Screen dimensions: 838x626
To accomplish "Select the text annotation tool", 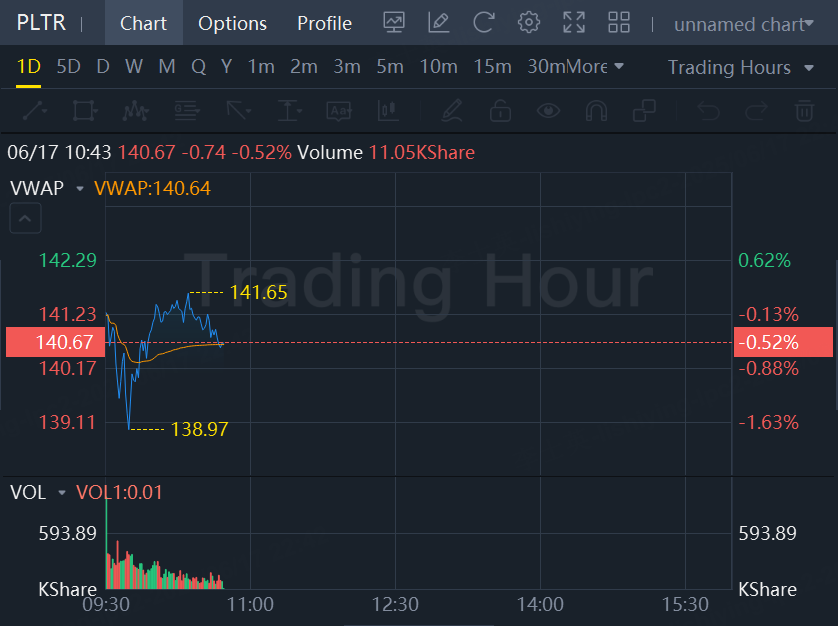I will click(x=339, y=111).
